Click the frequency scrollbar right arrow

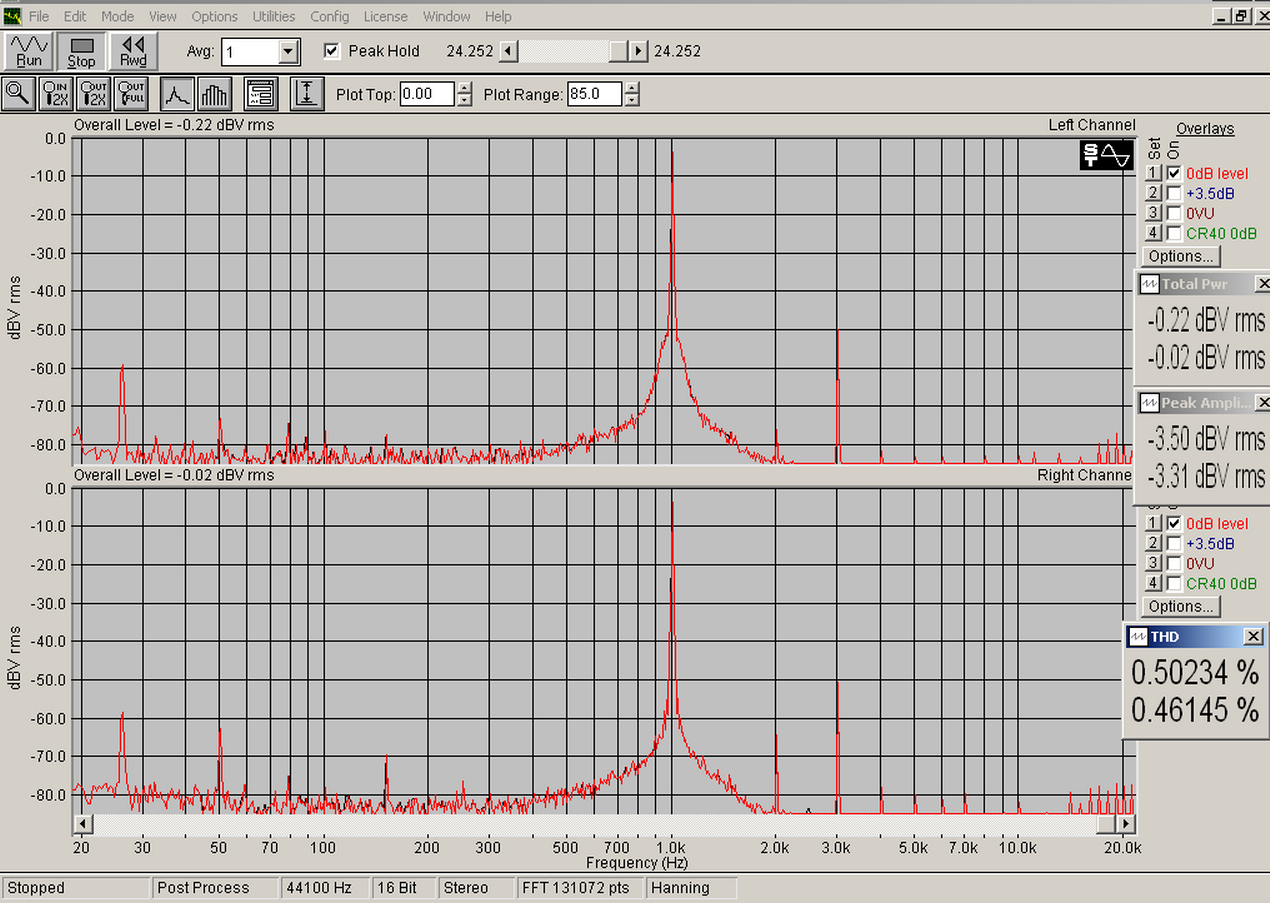pyautogui.click(x=1127, y=824)
